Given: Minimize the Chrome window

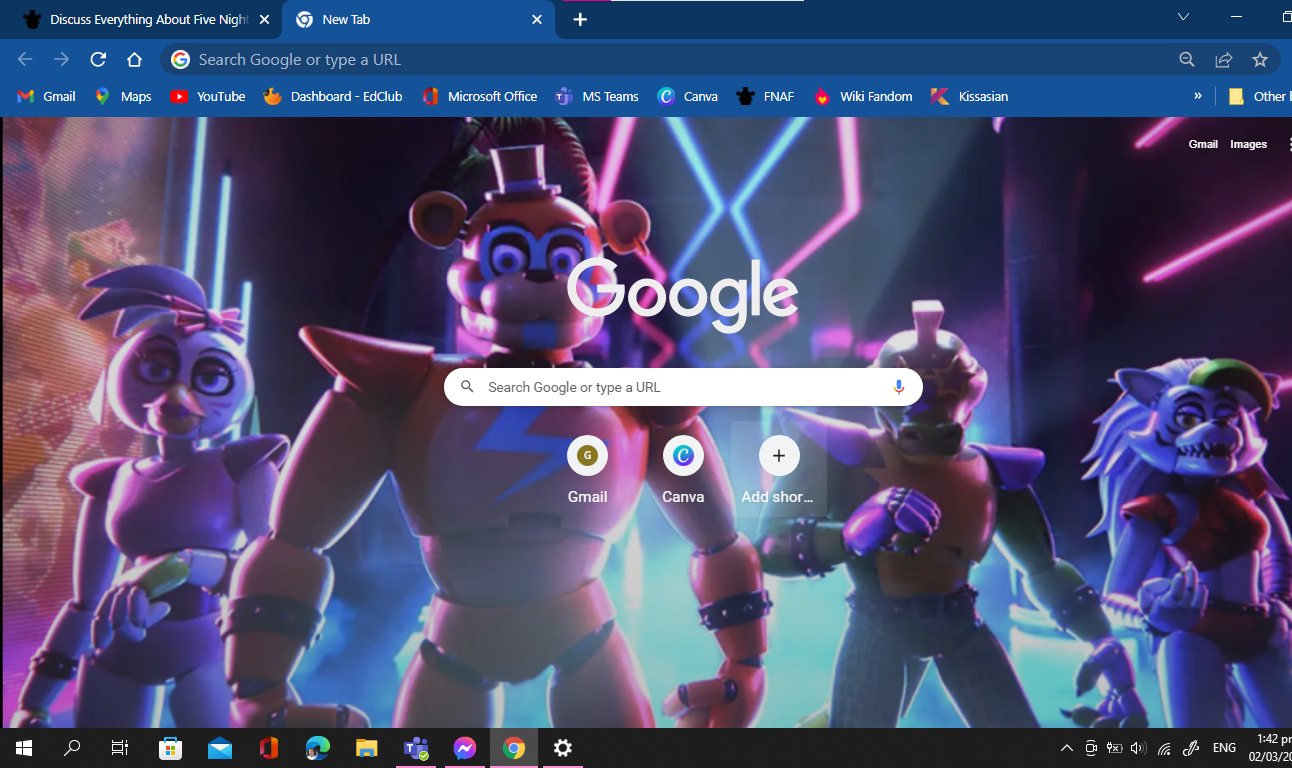Looking at the screenshot, I should [x=1238, y=17].
